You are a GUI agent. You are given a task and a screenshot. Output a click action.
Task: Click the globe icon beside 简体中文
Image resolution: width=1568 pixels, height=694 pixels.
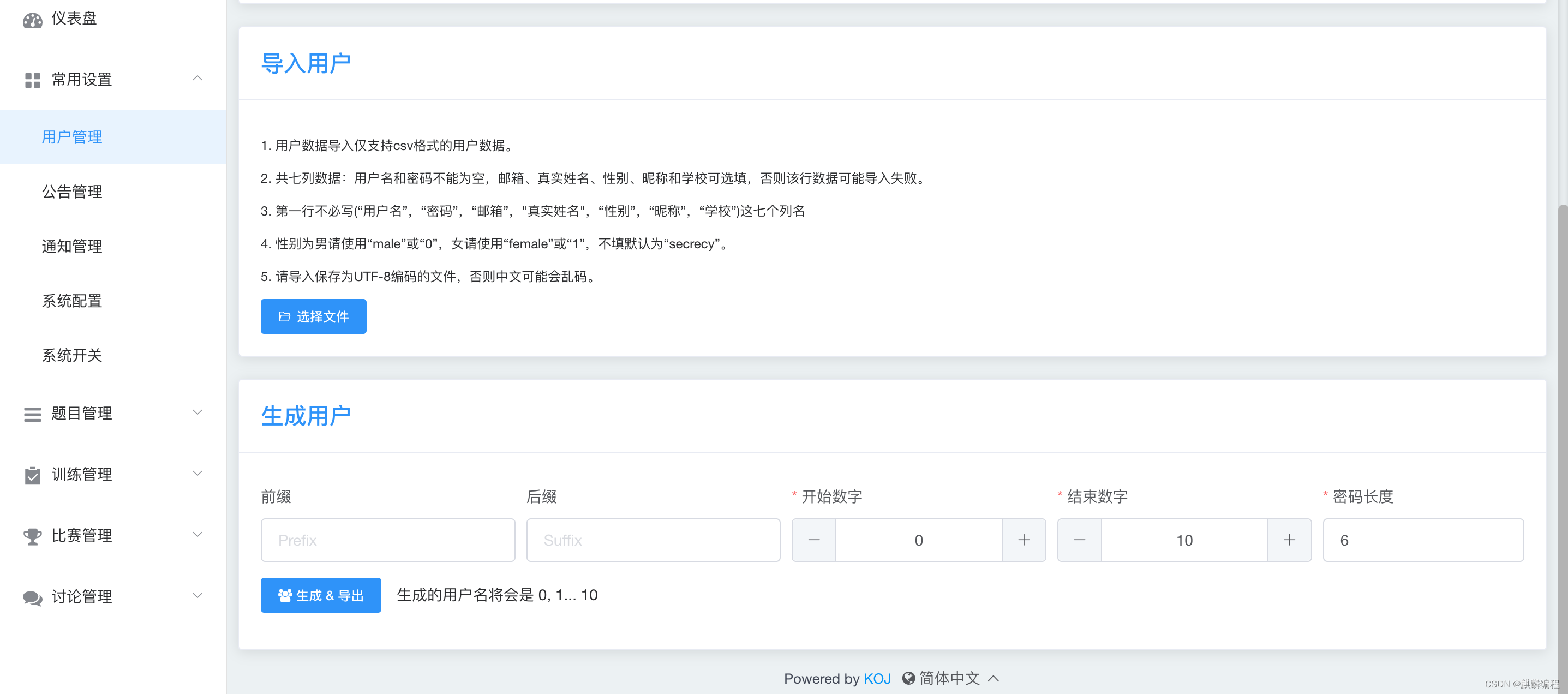coord(908,678)
